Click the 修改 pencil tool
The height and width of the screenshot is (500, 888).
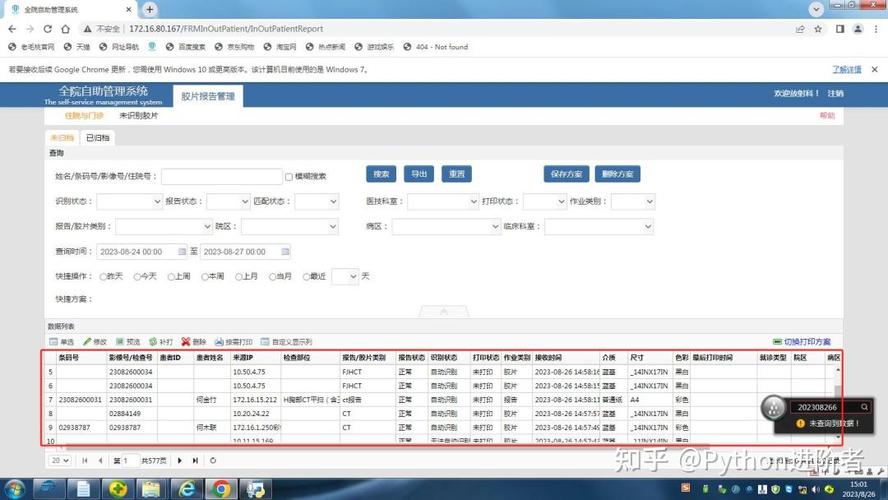[x=95, y=342]
